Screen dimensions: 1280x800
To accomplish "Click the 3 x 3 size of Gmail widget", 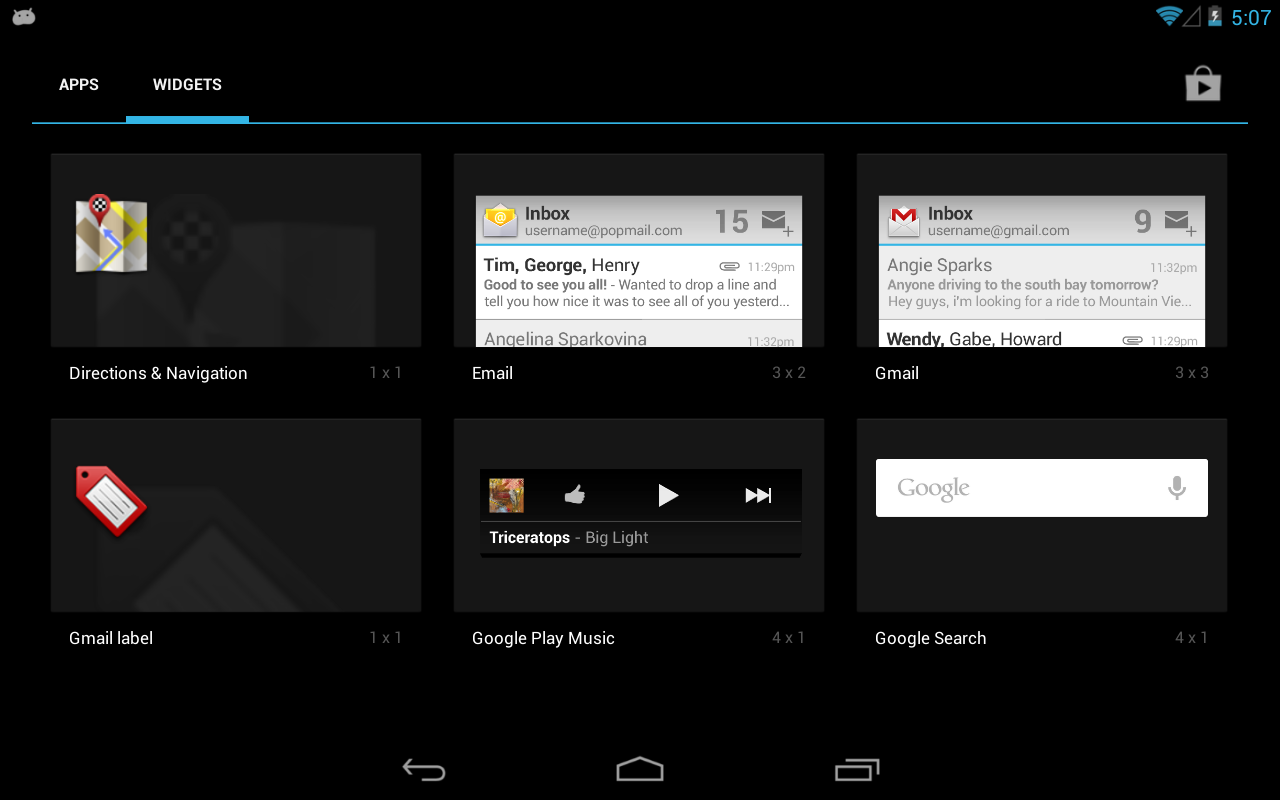I will coord(1192,373).
